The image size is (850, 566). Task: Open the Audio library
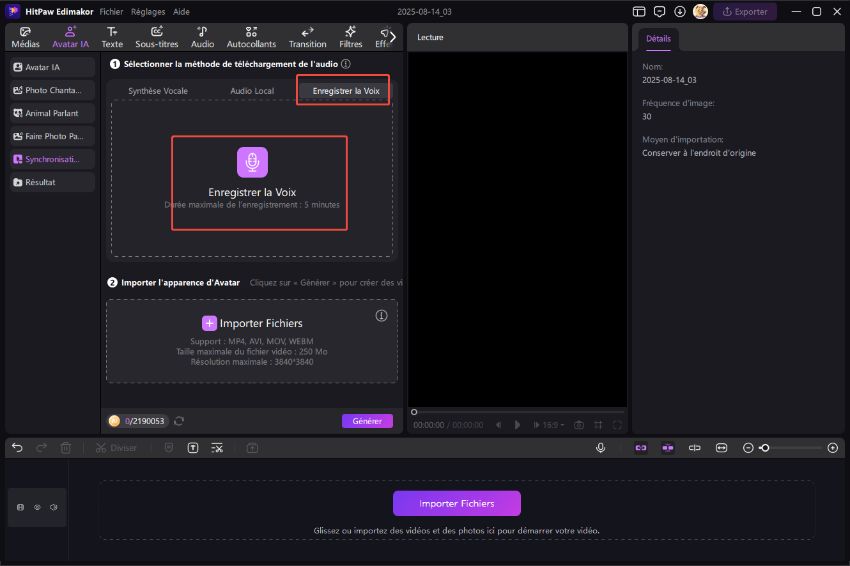click(x=202, y=37)
